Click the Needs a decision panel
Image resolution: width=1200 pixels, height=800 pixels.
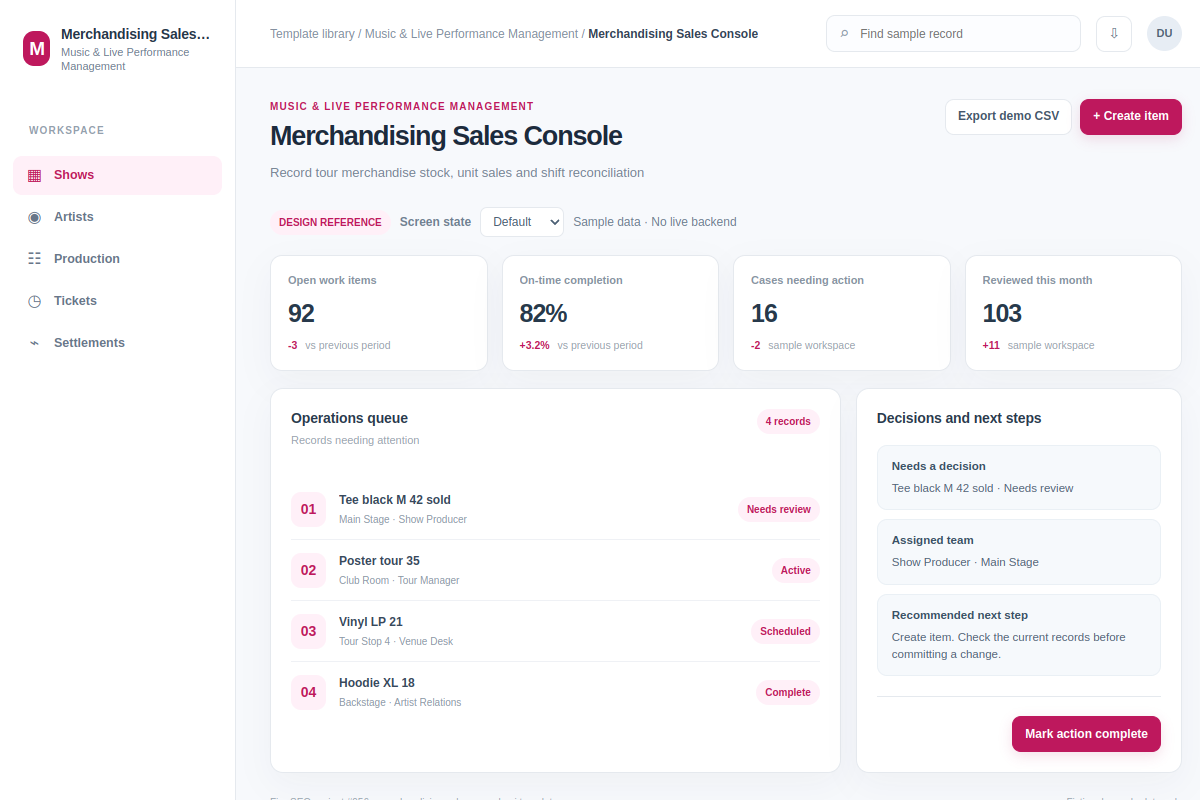(1019, 478)
